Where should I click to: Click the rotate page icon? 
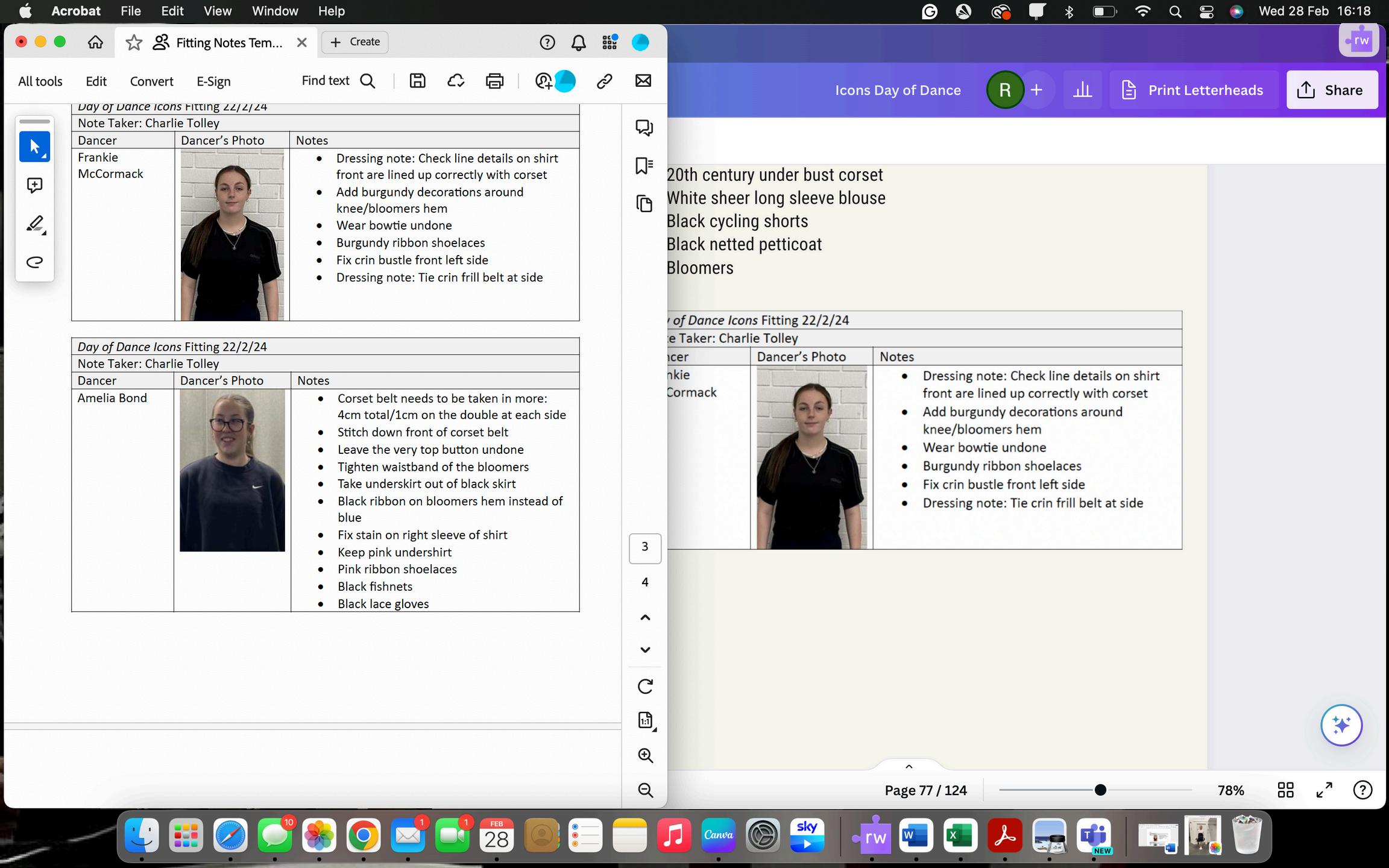(x=645, y=686)
